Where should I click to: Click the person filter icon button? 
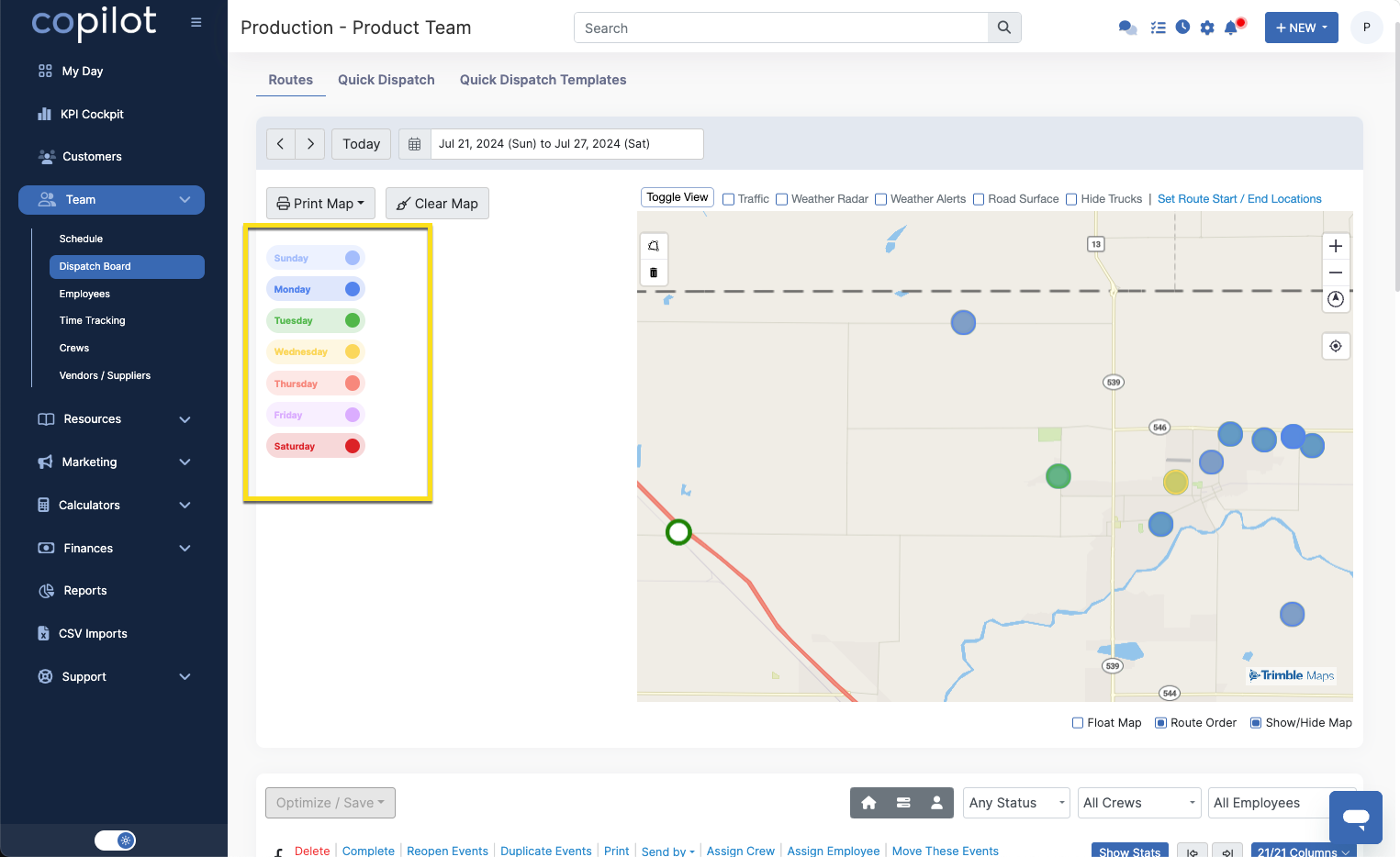(936, 803)
